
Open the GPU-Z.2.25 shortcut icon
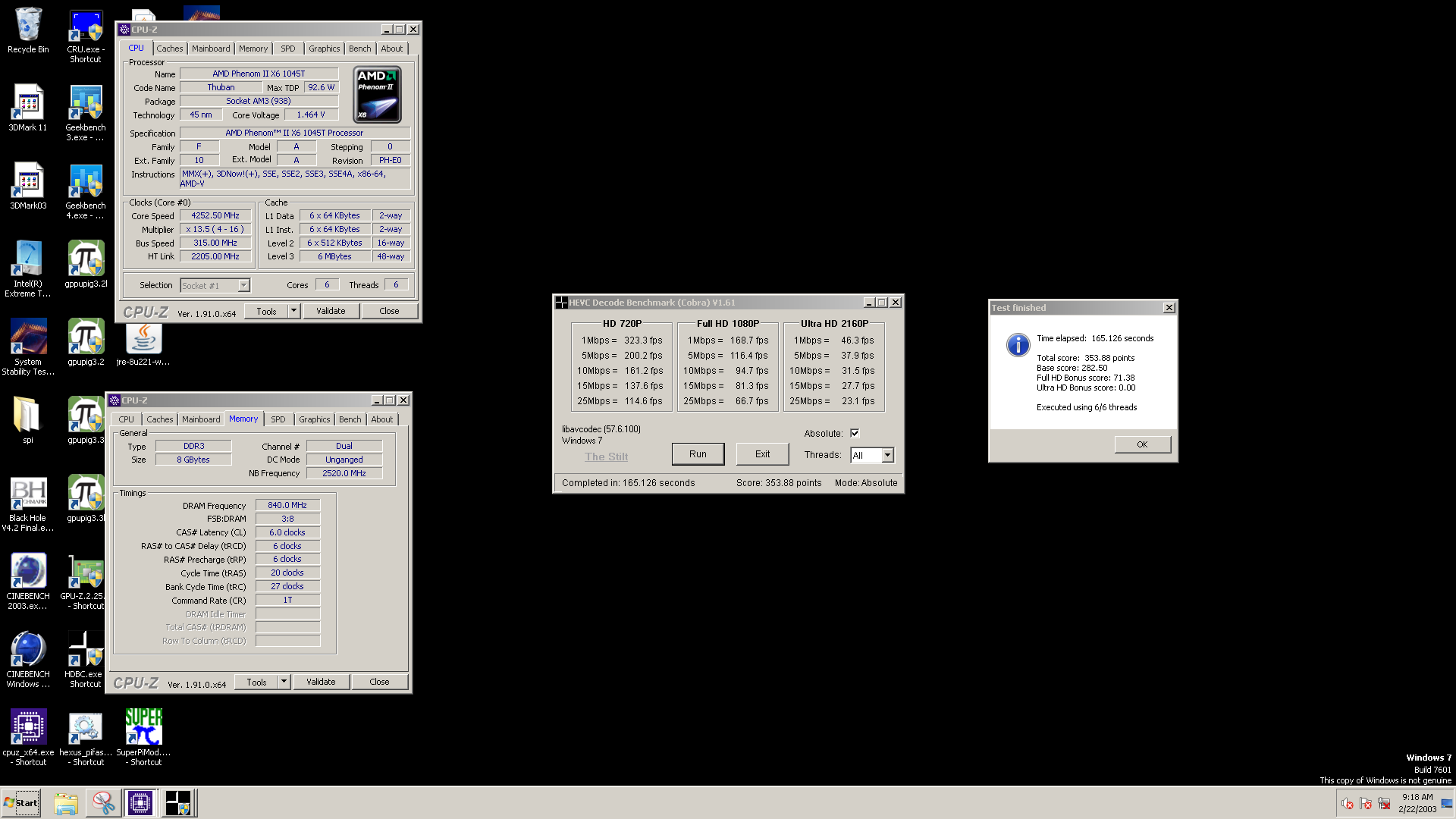point(86,582)
